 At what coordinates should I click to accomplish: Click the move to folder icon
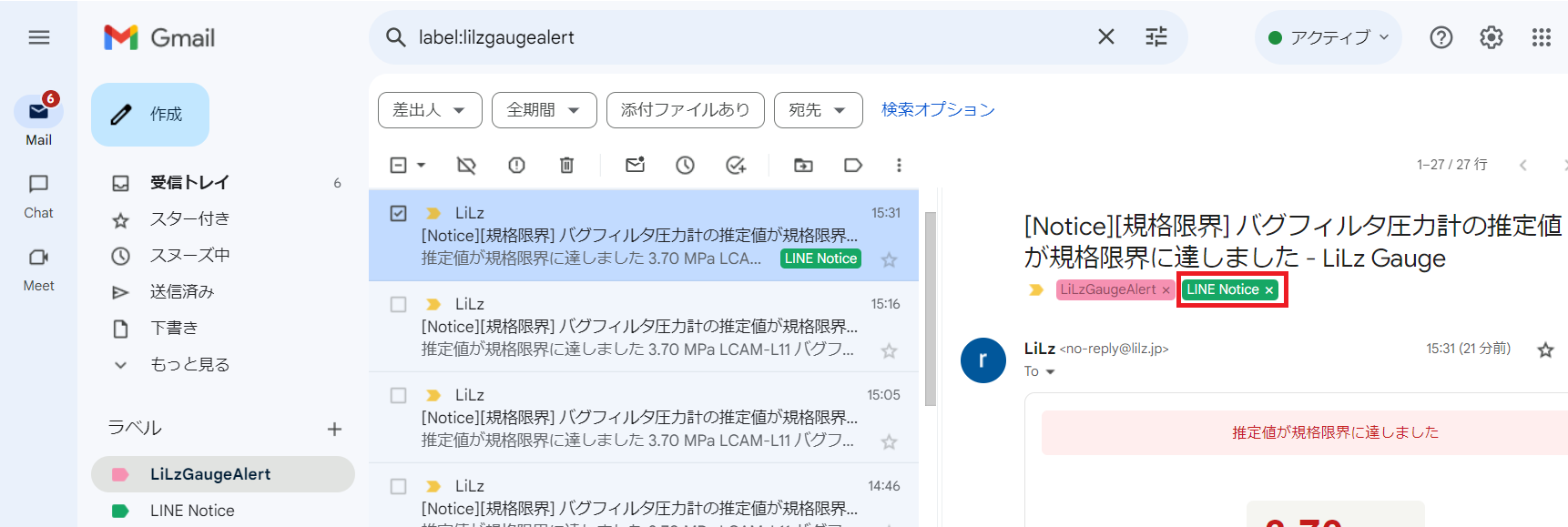point(803,165)
